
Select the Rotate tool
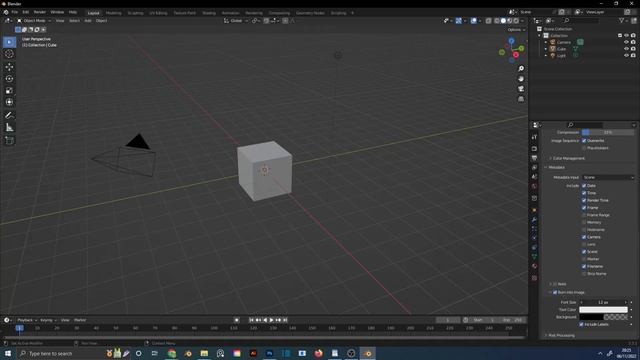click(x=9, y=78)
